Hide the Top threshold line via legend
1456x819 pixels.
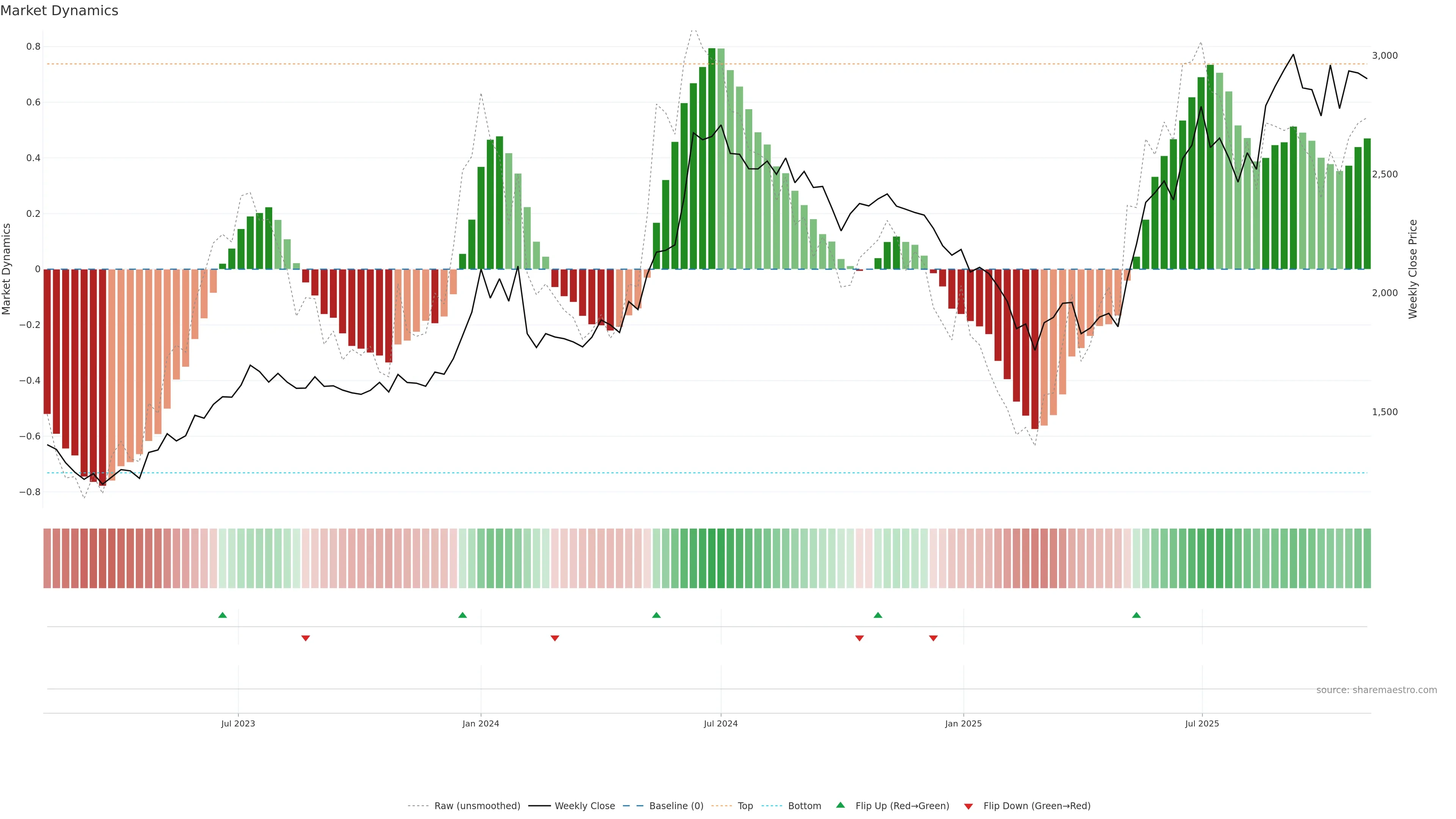click(x=745, y=806)
